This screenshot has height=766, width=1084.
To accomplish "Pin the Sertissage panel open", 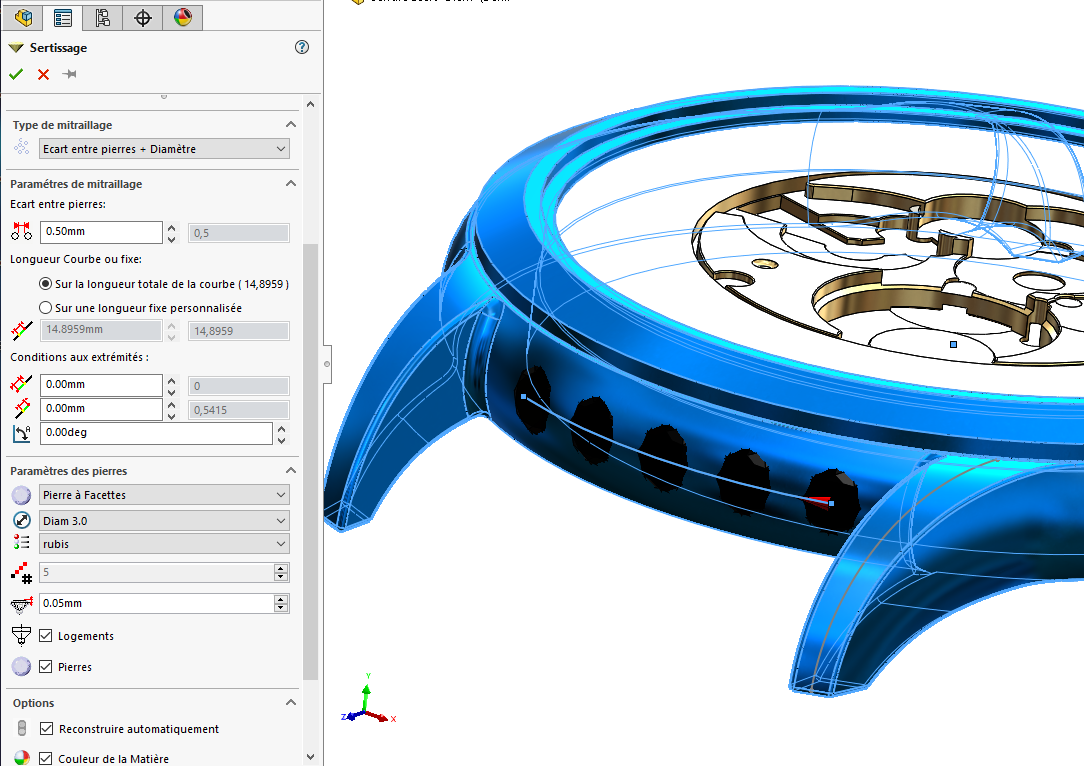I will (x=69, y=74).
